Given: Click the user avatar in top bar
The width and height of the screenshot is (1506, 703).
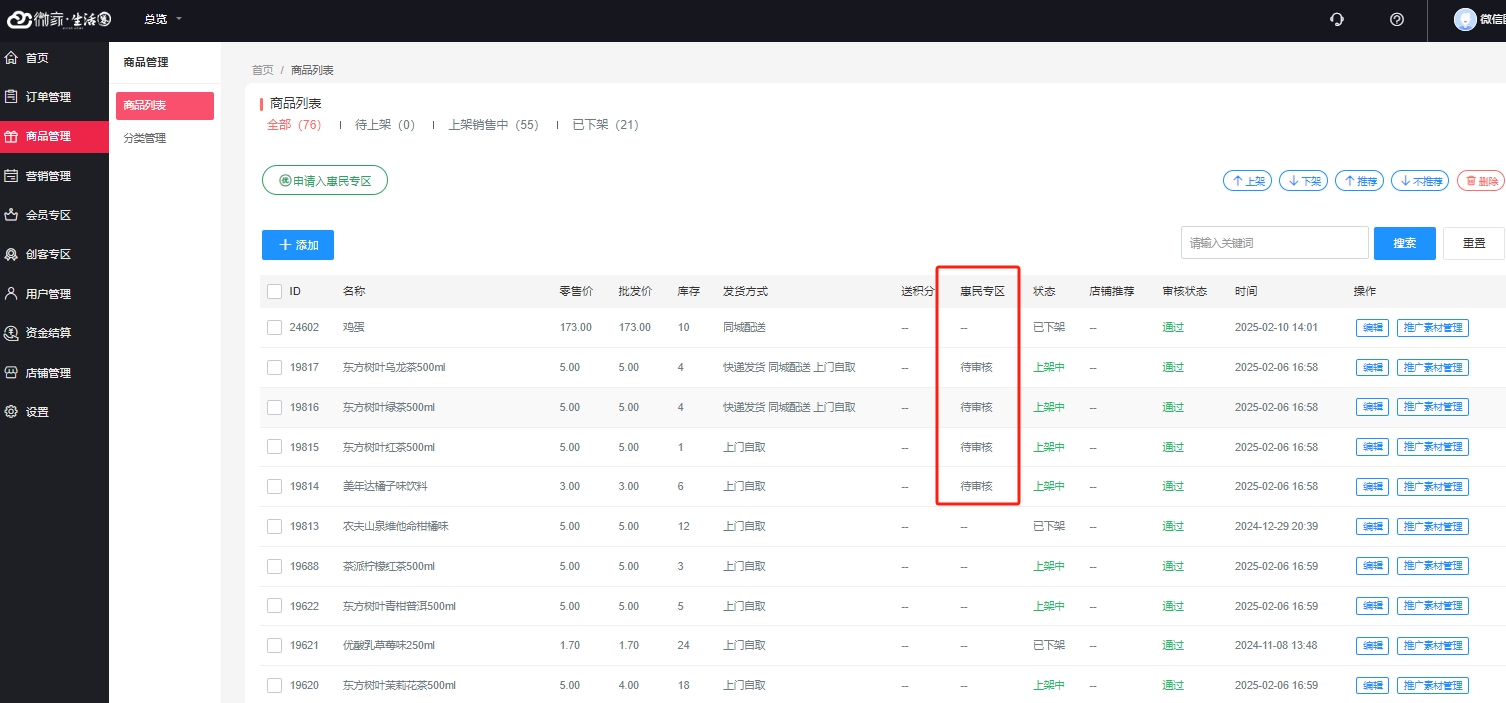Looking at the screenshot, I should tap(1465, 19).
